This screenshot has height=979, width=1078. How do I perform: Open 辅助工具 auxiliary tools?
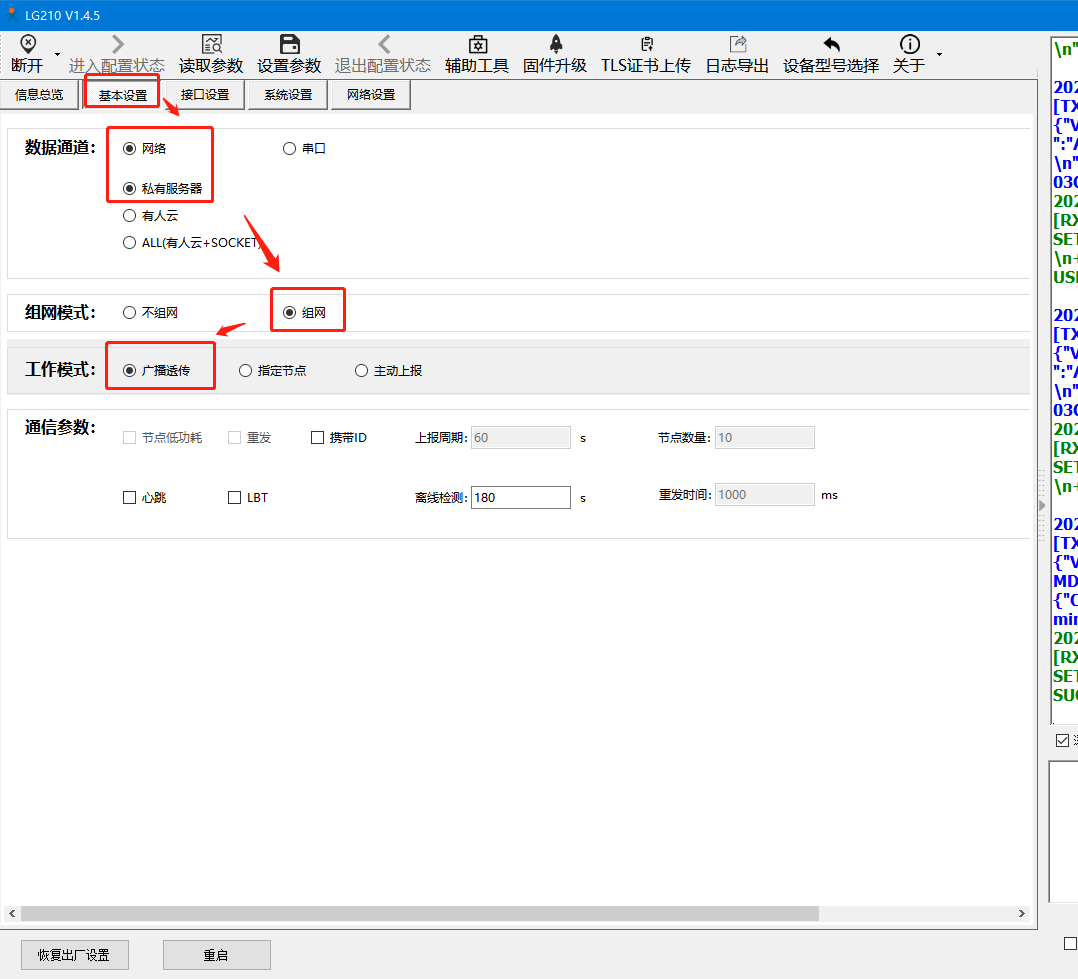(477, 45)
